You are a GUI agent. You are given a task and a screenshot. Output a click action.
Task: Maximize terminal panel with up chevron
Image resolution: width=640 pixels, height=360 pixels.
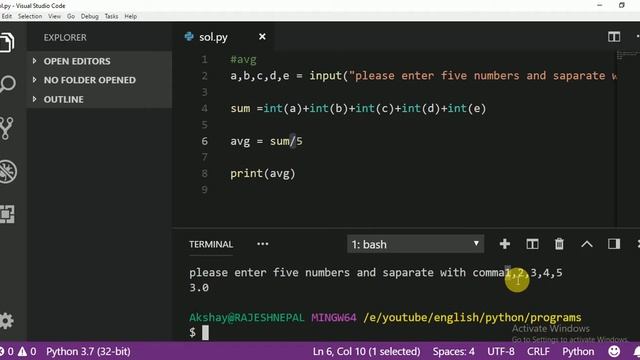coord(587,244)
